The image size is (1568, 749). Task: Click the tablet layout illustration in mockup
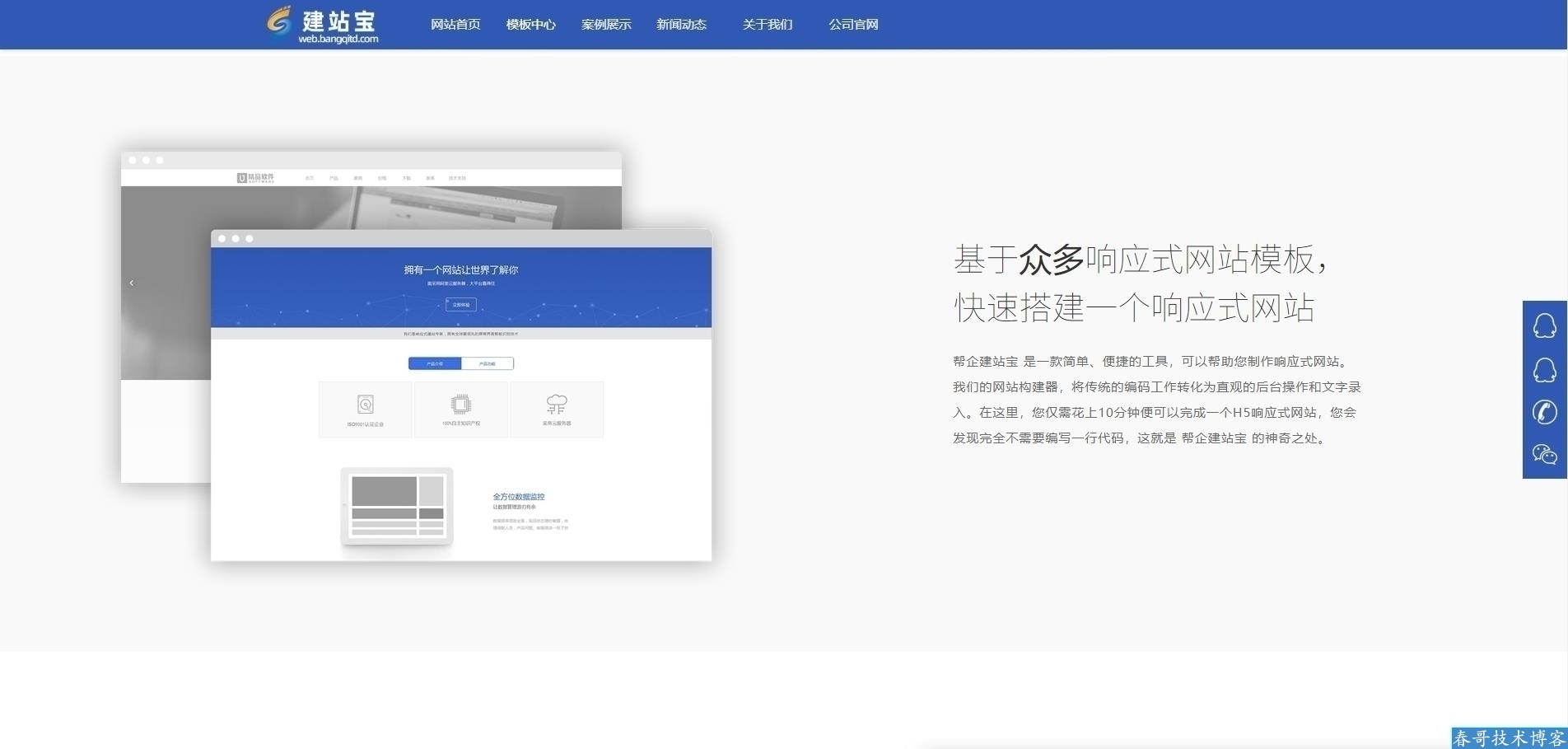point(397,506)
